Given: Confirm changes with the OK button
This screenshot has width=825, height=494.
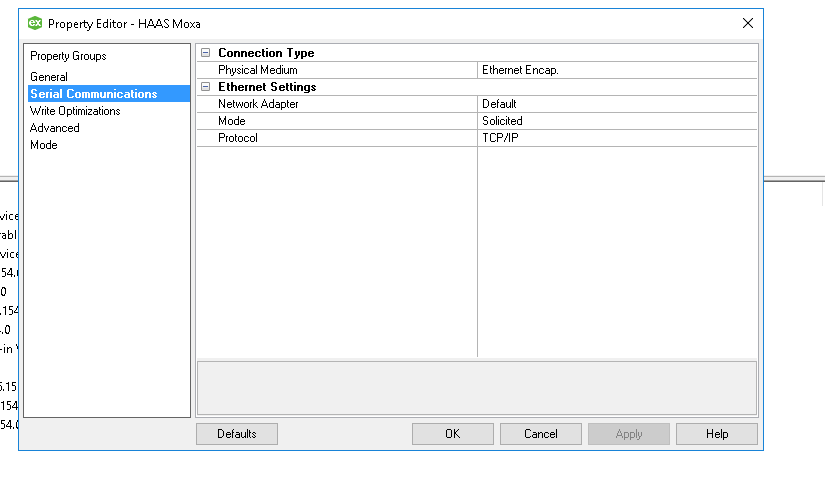Looking at the screenshot, I should coord(452,434).
